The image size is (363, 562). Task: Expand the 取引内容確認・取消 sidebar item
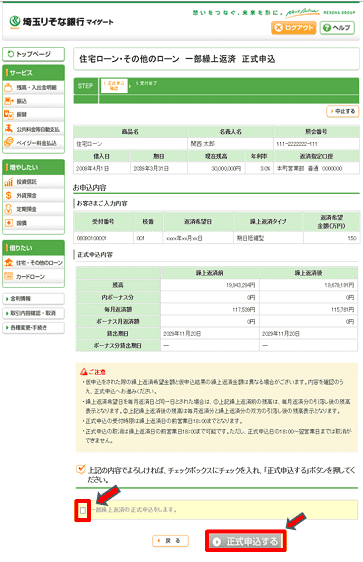[33, 313]
